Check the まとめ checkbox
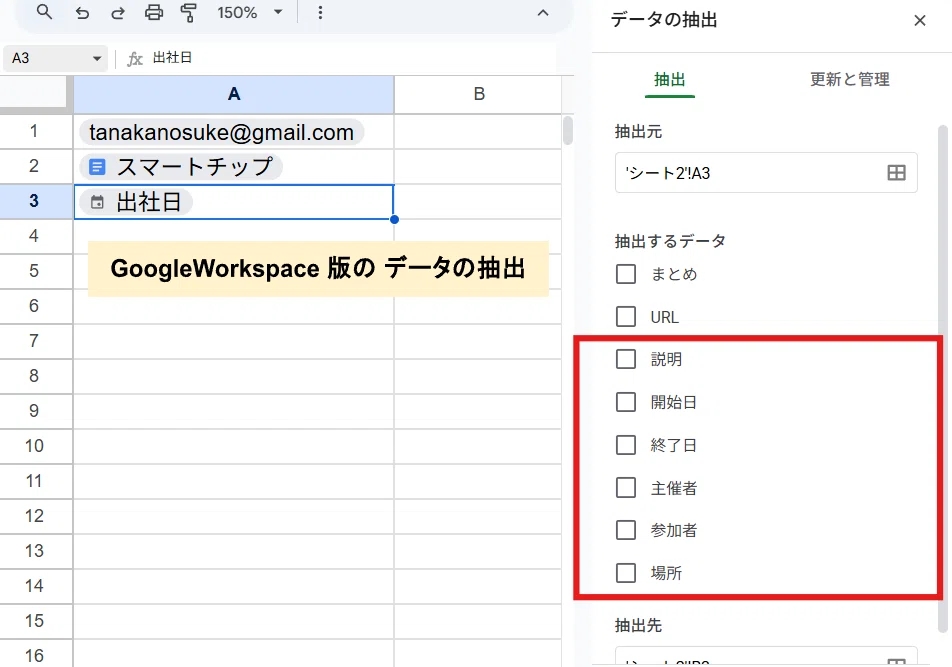The image size is (952, 667). click(625, 274)
